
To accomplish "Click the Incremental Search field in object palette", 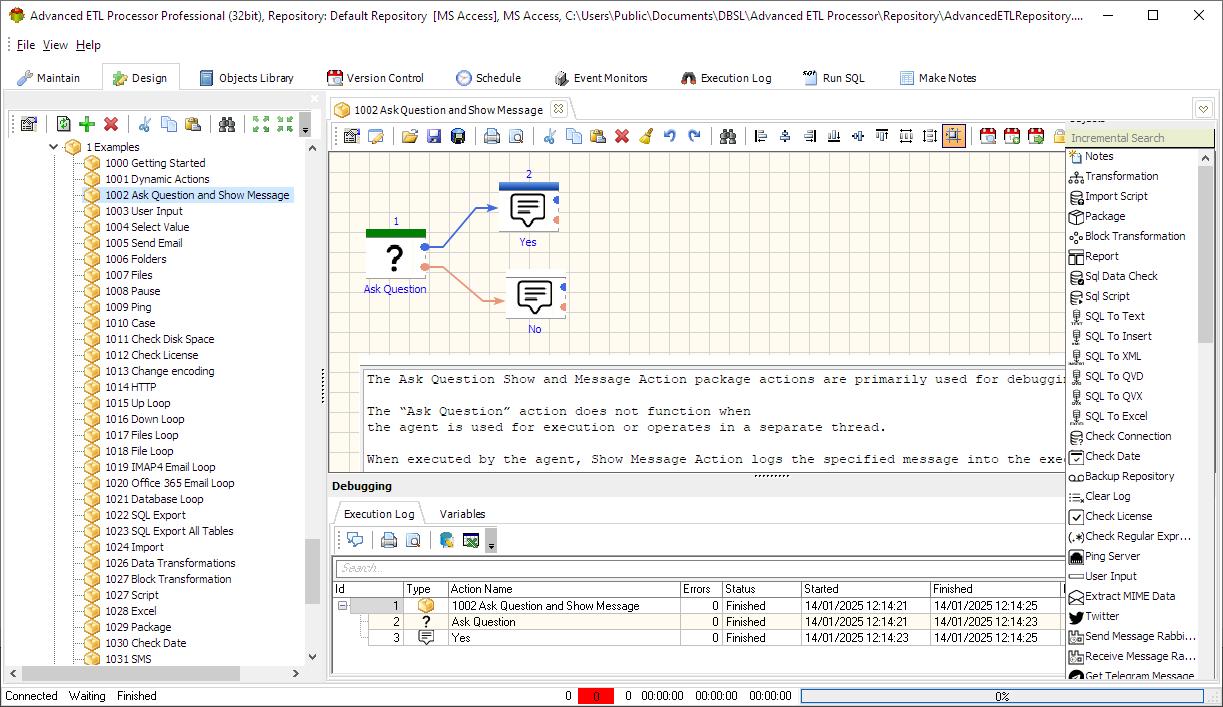I will pos(1139,138).
